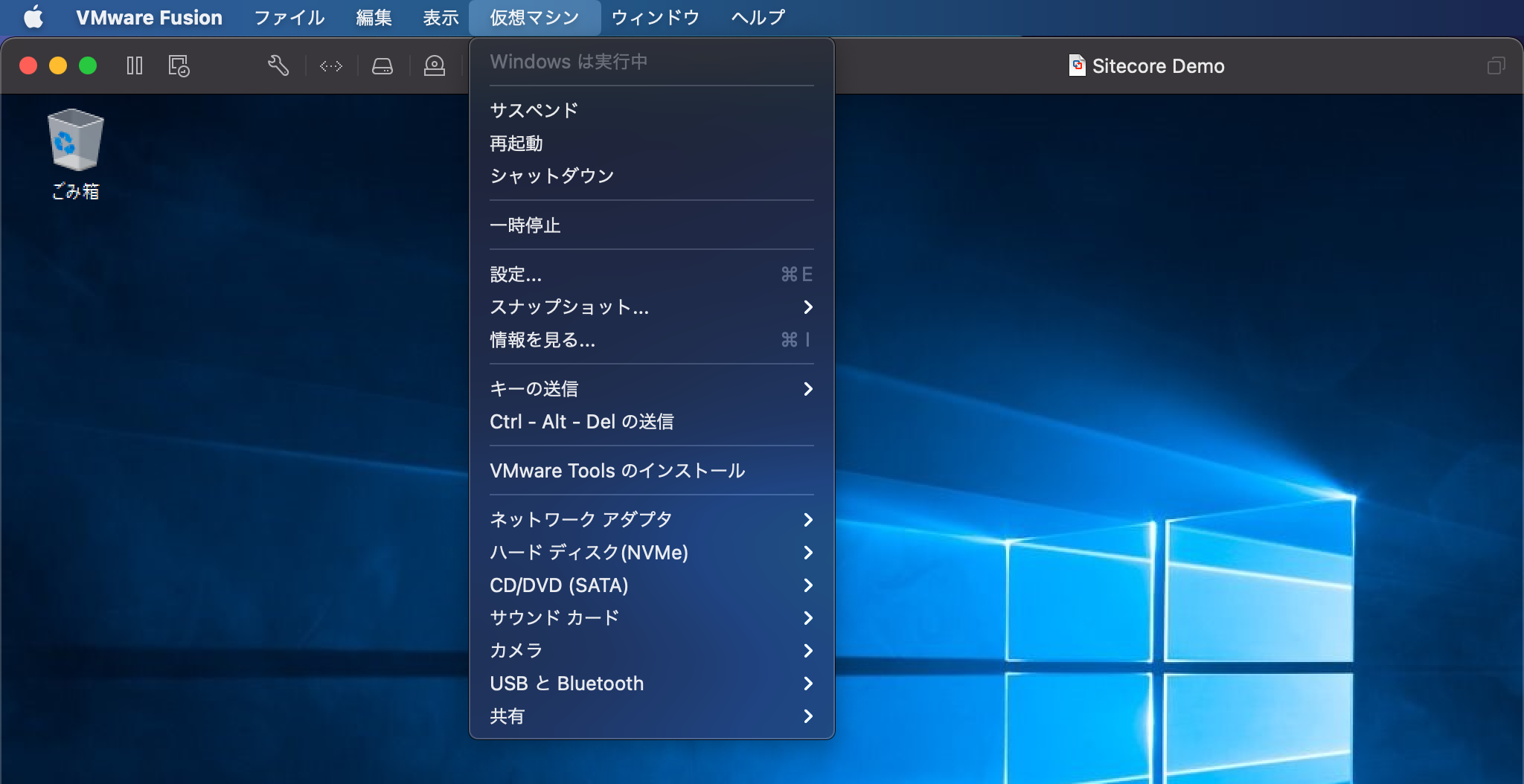Image resolution: width=1524 pixels, height=784 pixels.
Task: Click the CD/DVD drive toolbar icon
Action: coord(435,66)
